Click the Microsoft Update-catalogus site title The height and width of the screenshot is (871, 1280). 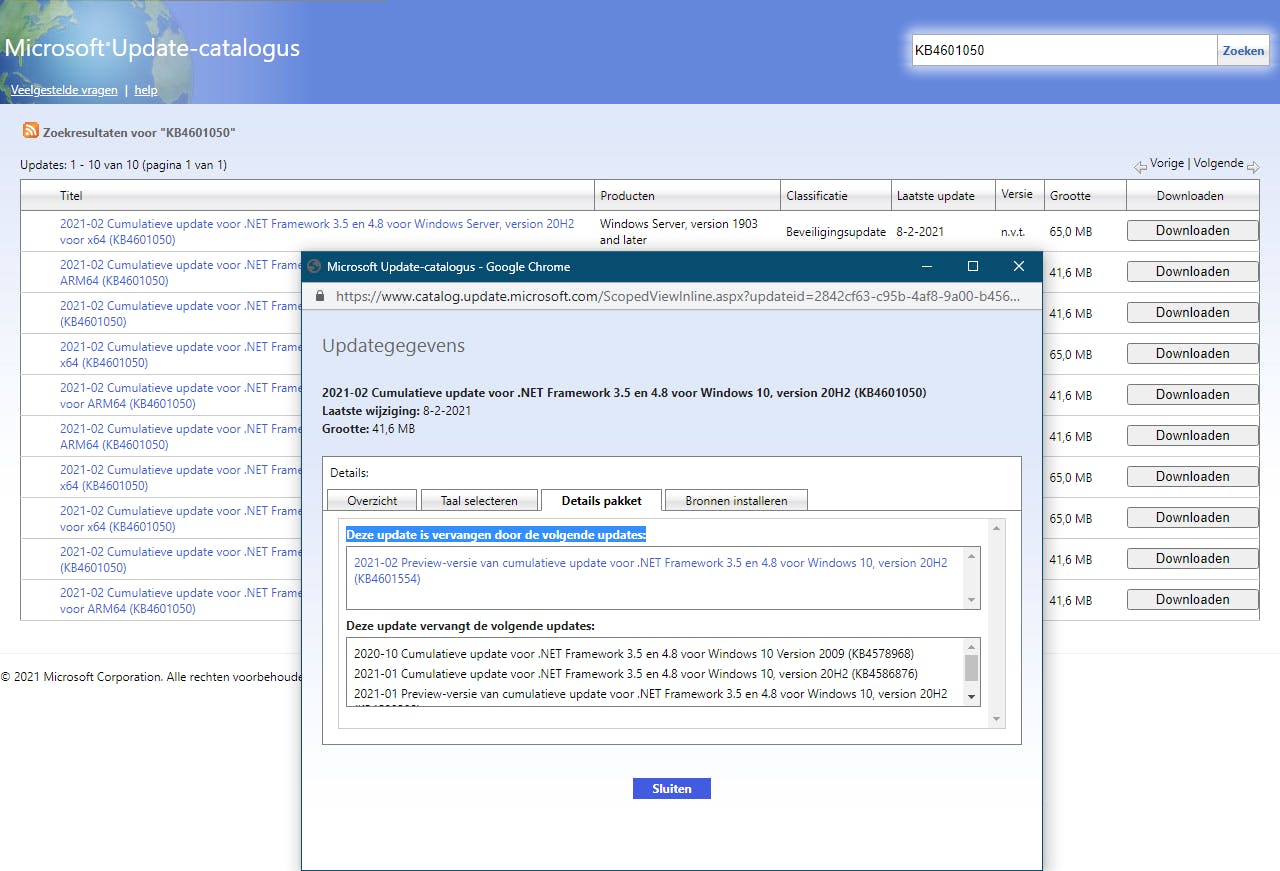[152, 48]
